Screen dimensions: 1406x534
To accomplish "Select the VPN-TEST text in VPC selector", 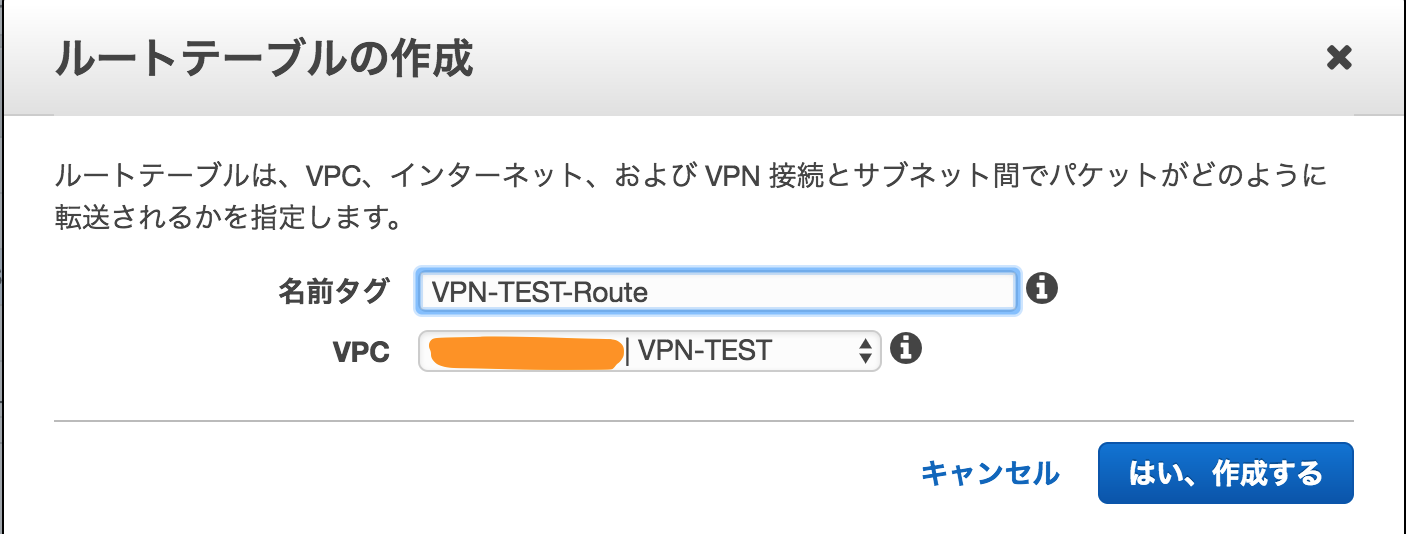I will (705, 350).
